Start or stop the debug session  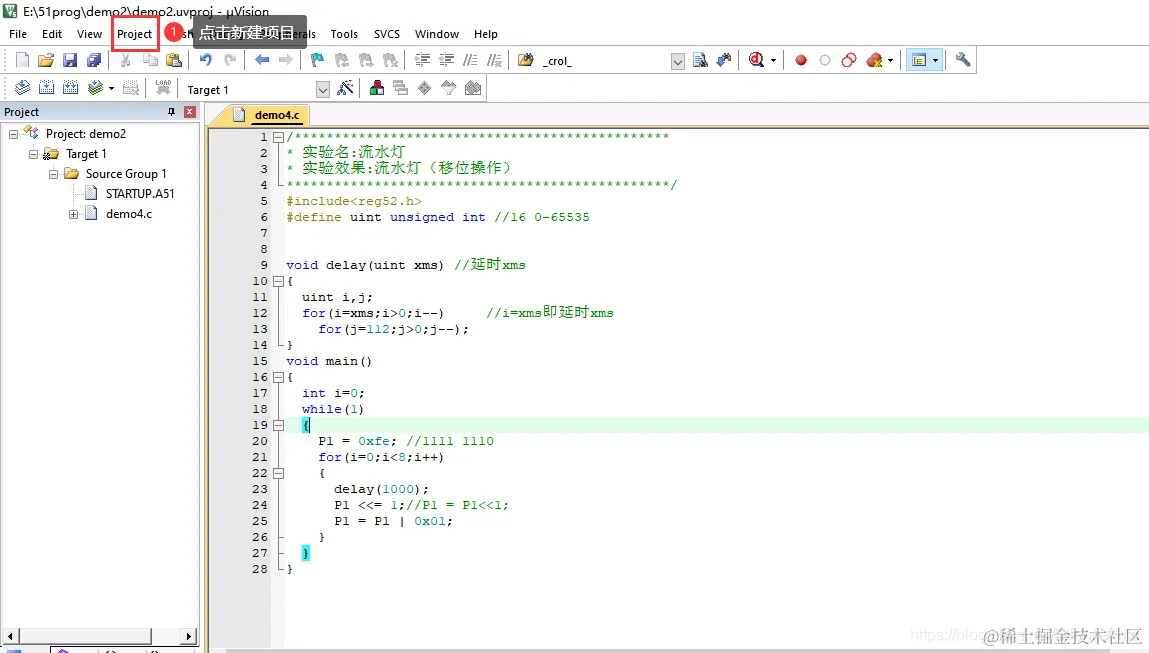(756, 60)
